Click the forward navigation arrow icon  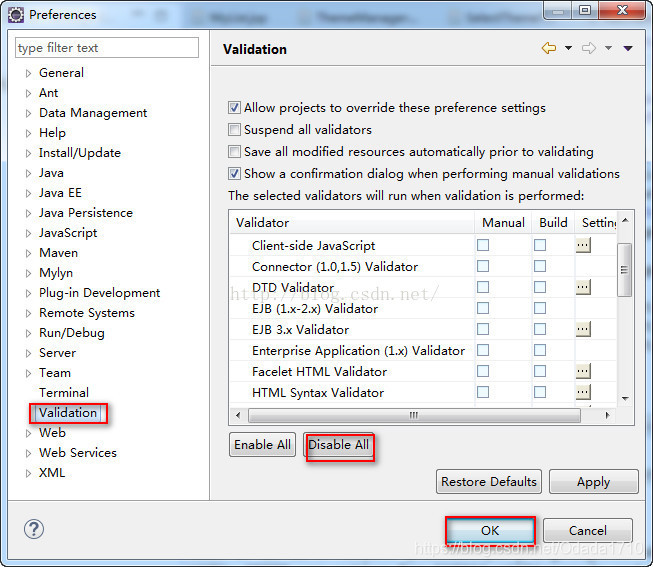click(589, 48)
